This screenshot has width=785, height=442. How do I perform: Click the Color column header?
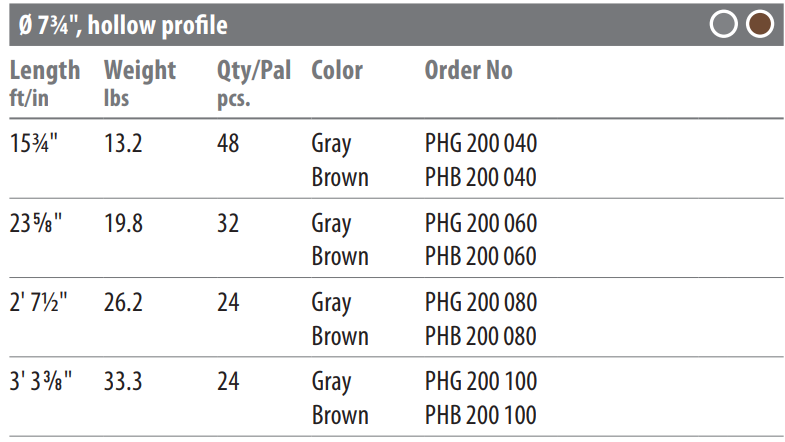point(337,70)
